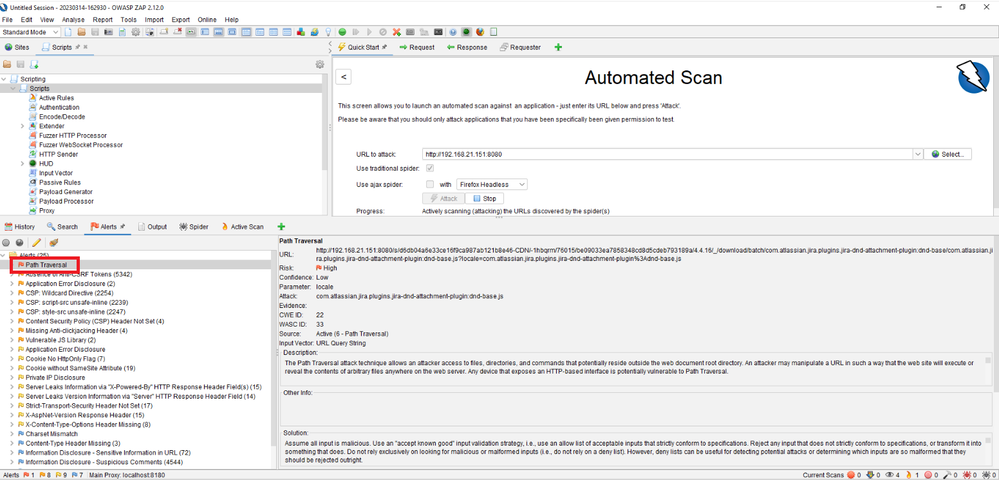Screen dimensions: 999x480
Task: Select Active Rules script type
Action: coord(56,98)
